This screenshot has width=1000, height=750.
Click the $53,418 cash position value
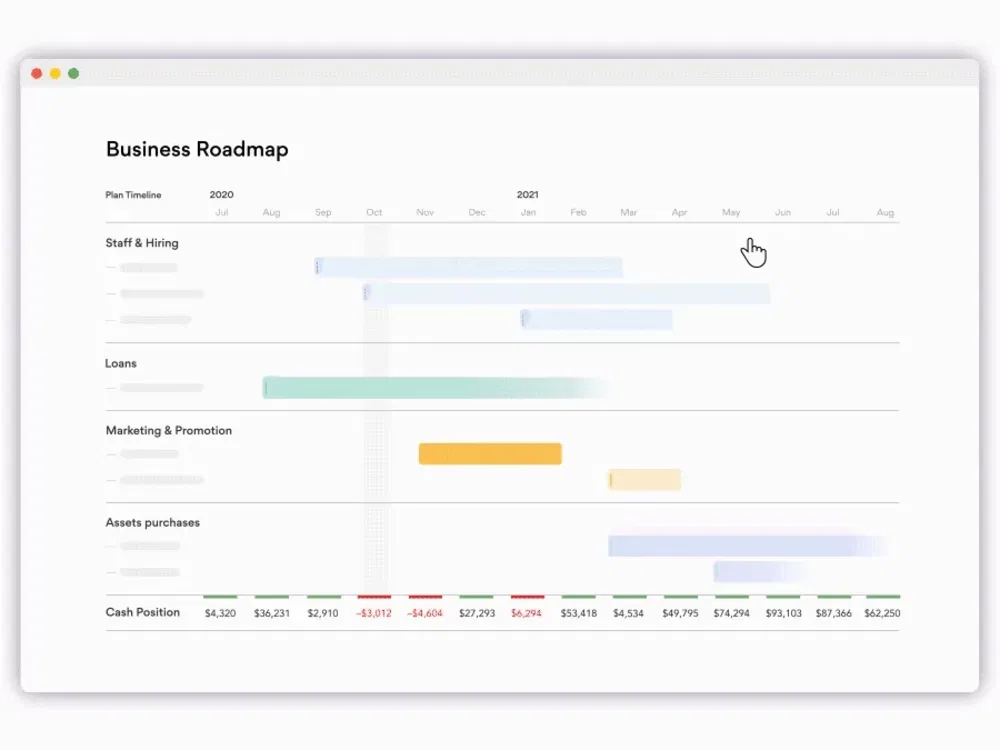[578, 613]
